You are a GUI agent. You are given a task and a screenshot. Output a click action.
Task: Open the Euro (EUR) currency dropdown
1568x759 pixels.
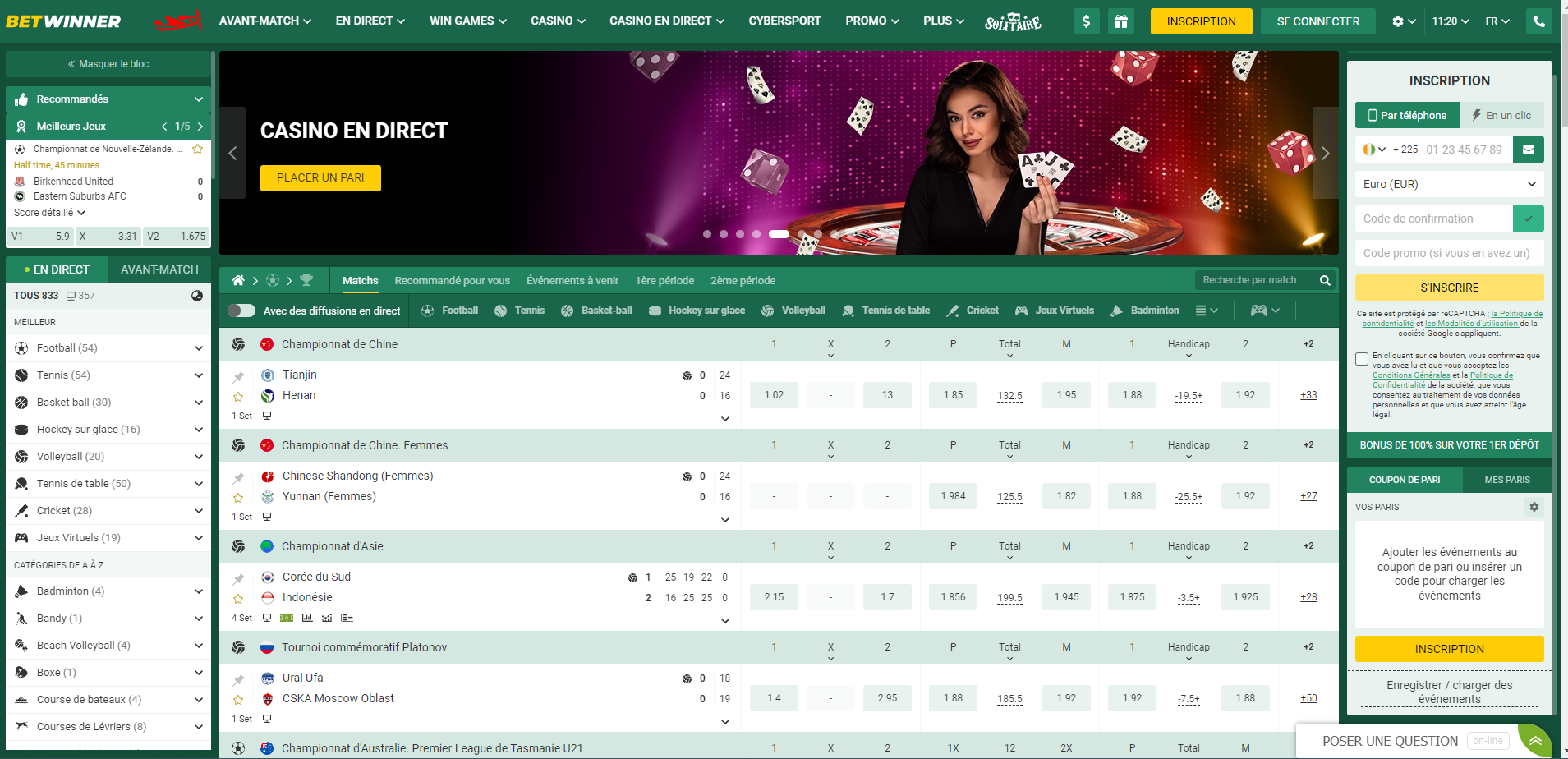[x=1449, y=184]
